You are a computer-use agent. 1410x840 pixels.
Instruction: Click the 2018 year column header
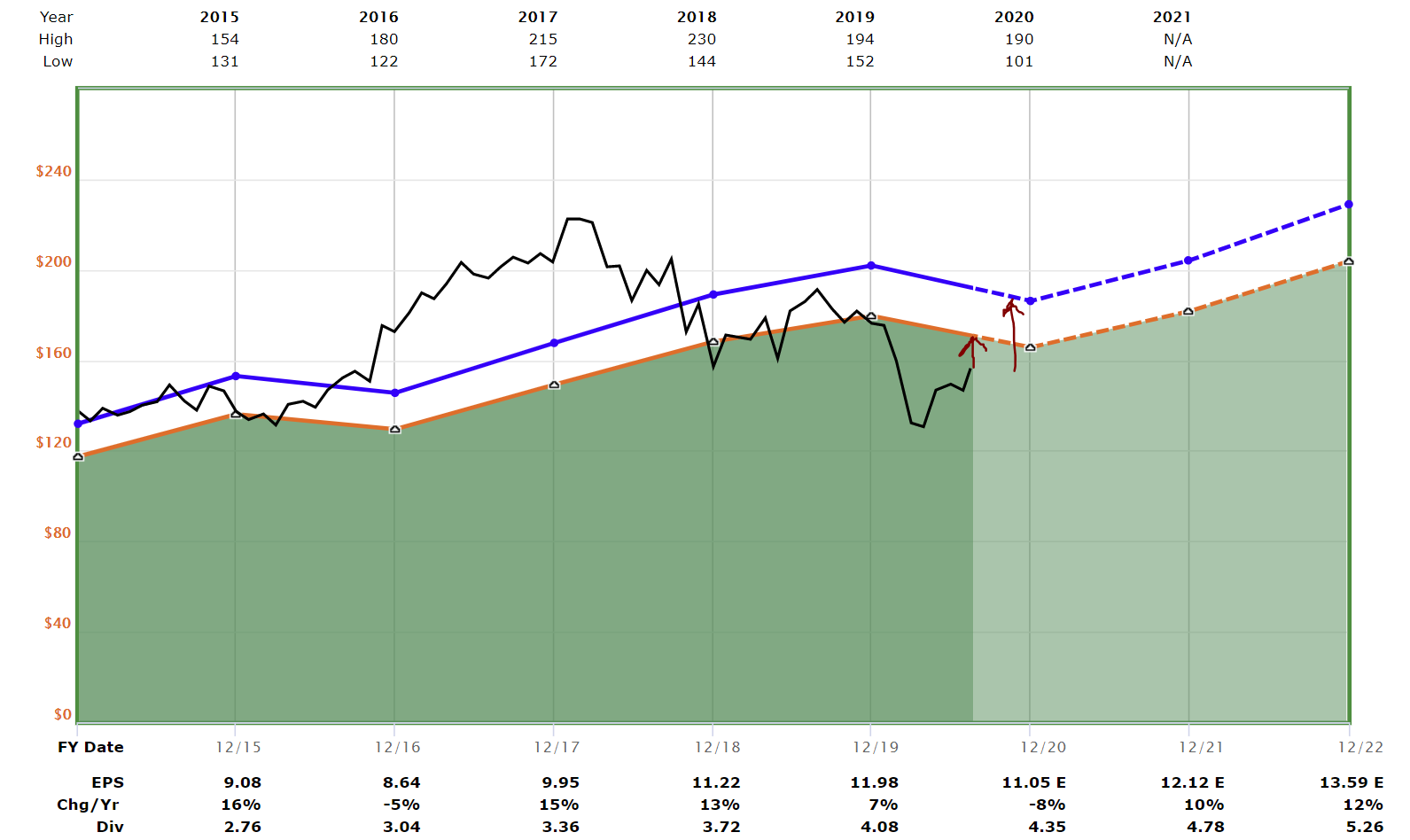click(x=697, y=17)
